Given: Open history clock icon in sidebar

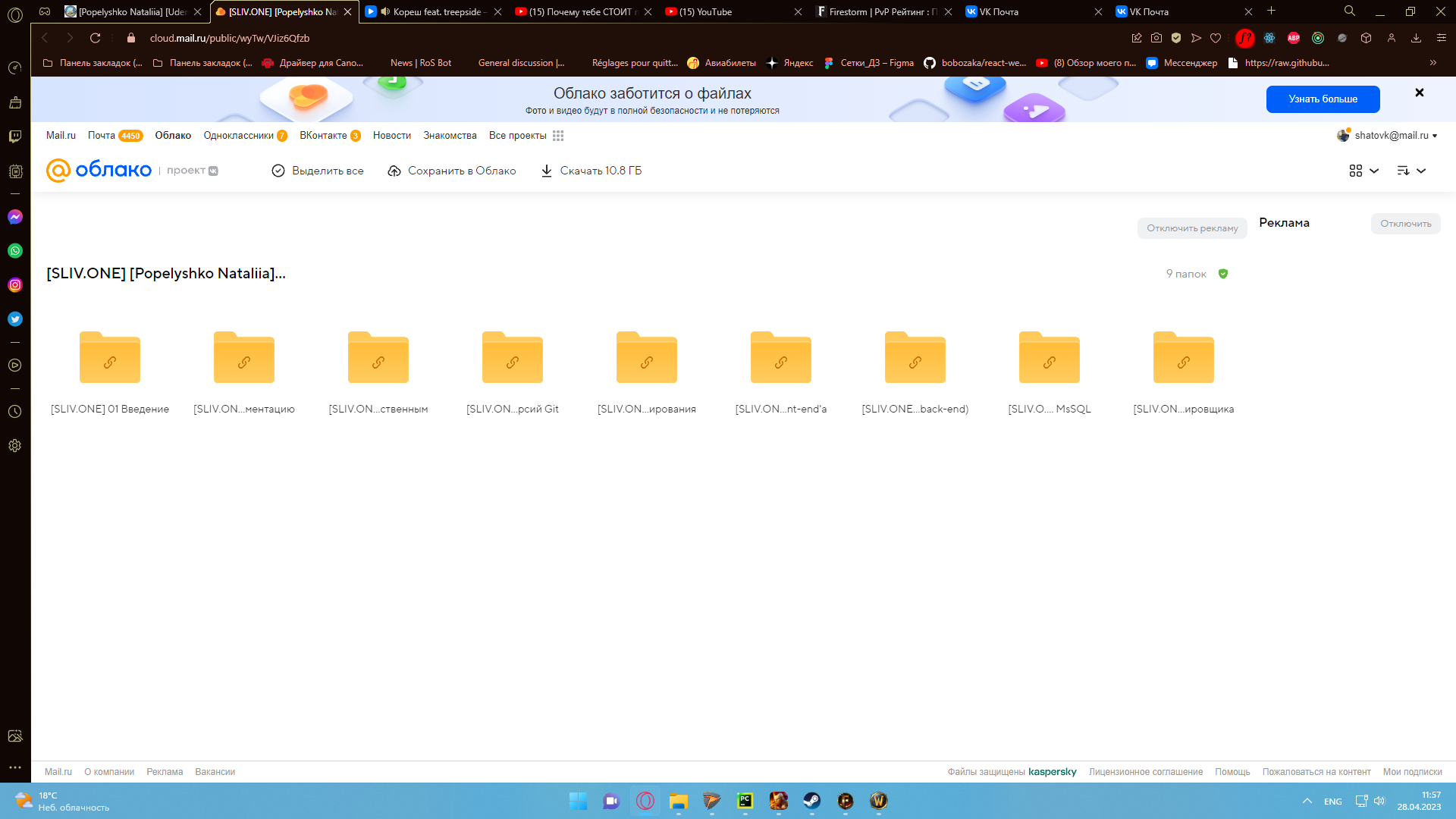Looking at the screenshot, I should pos(15,412).
